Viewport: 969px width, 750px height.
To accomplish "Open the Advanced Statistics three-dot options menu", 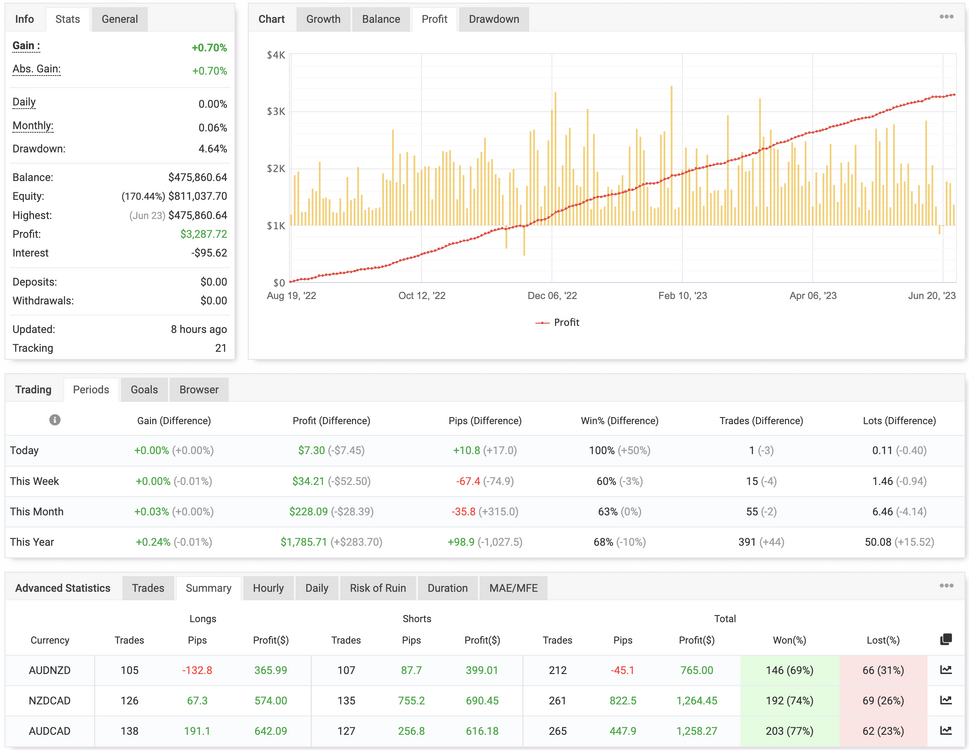I will click(x=946, y=586).
